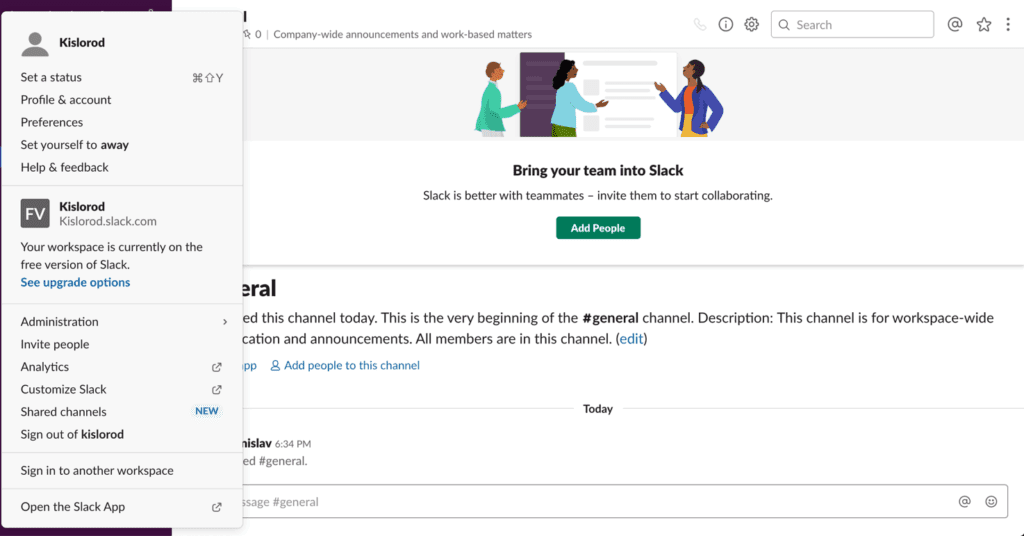Open emoji picker in message box
1024x536 pixels.
[x=991, y=502]
